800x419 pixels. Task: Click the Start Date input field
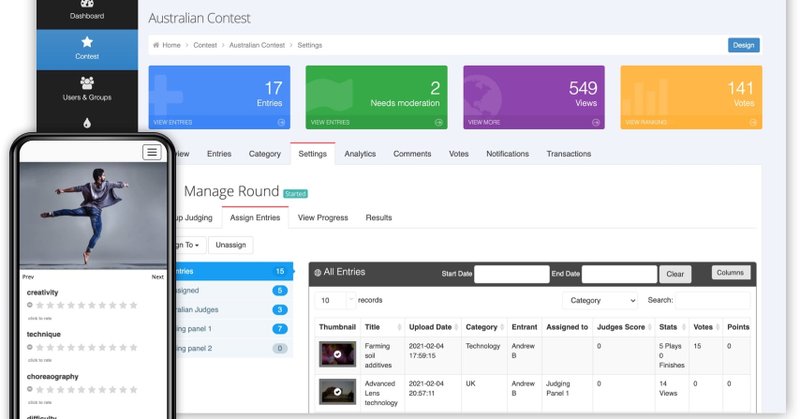click(511, 274)
